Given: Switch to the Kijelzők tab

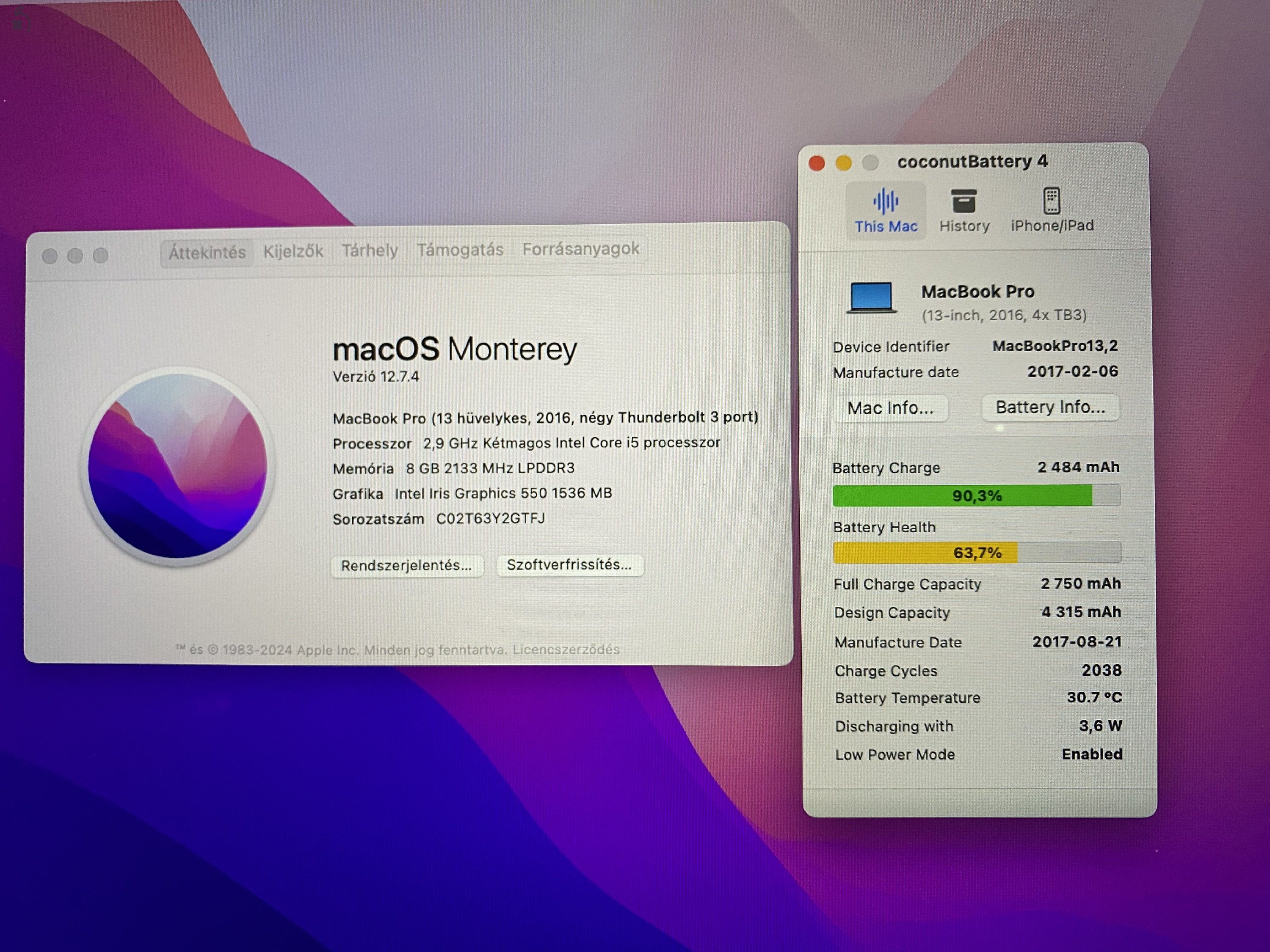Looking at the screenshot, I should 293,251.
